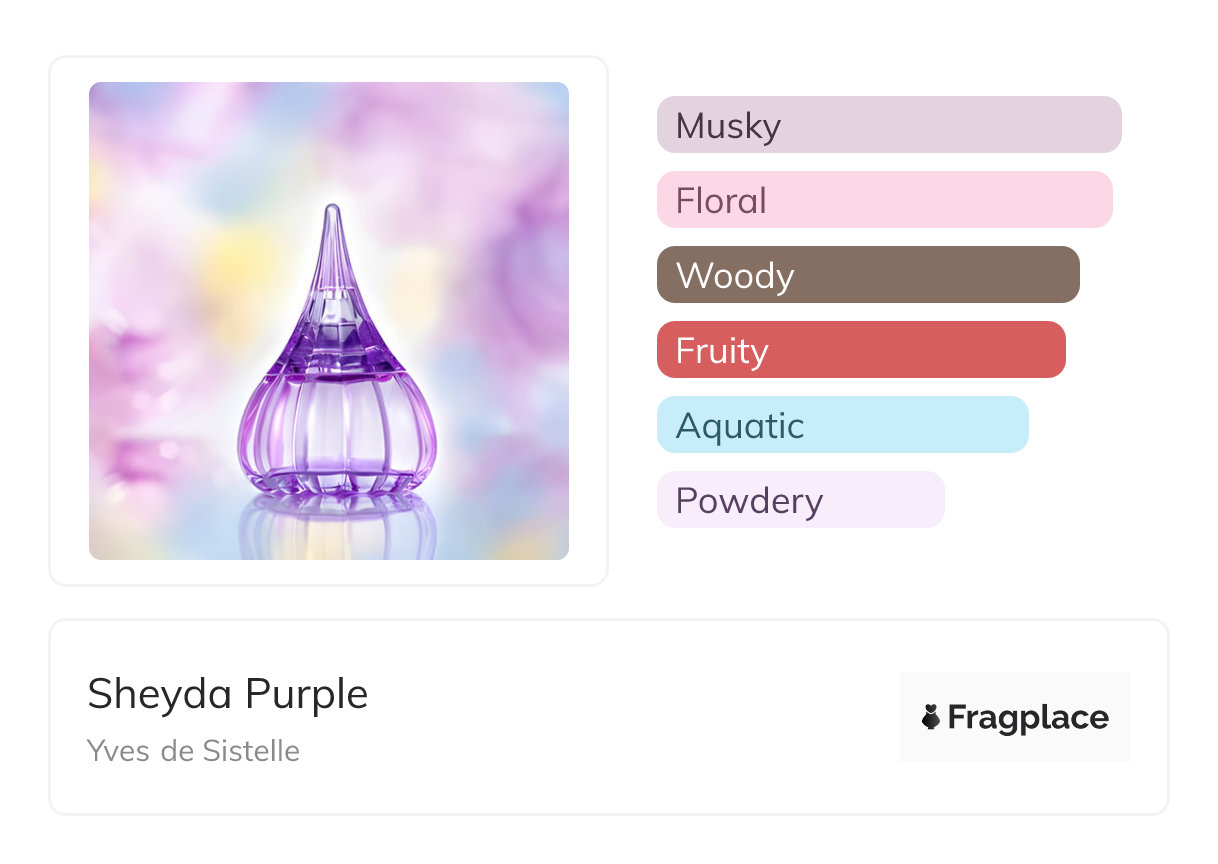The width and height of the screenshot is (1218, 864).
Task: Select the pink Floral accord bar
Action: (884, 200)
